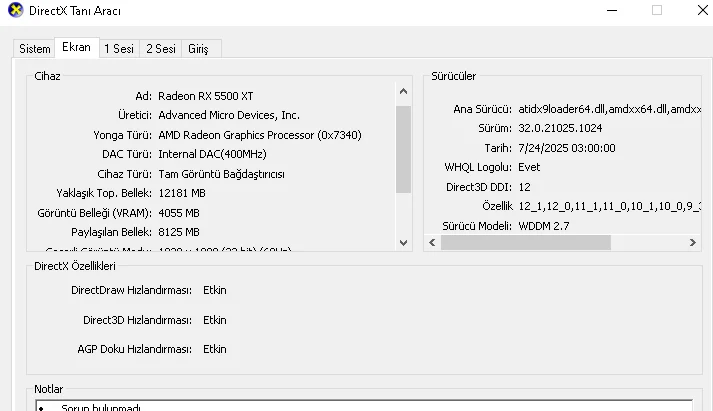Click left arrow of Sürücüler scrollbar
The height and width of the screenshot is (411, 713).
(433, 243)
